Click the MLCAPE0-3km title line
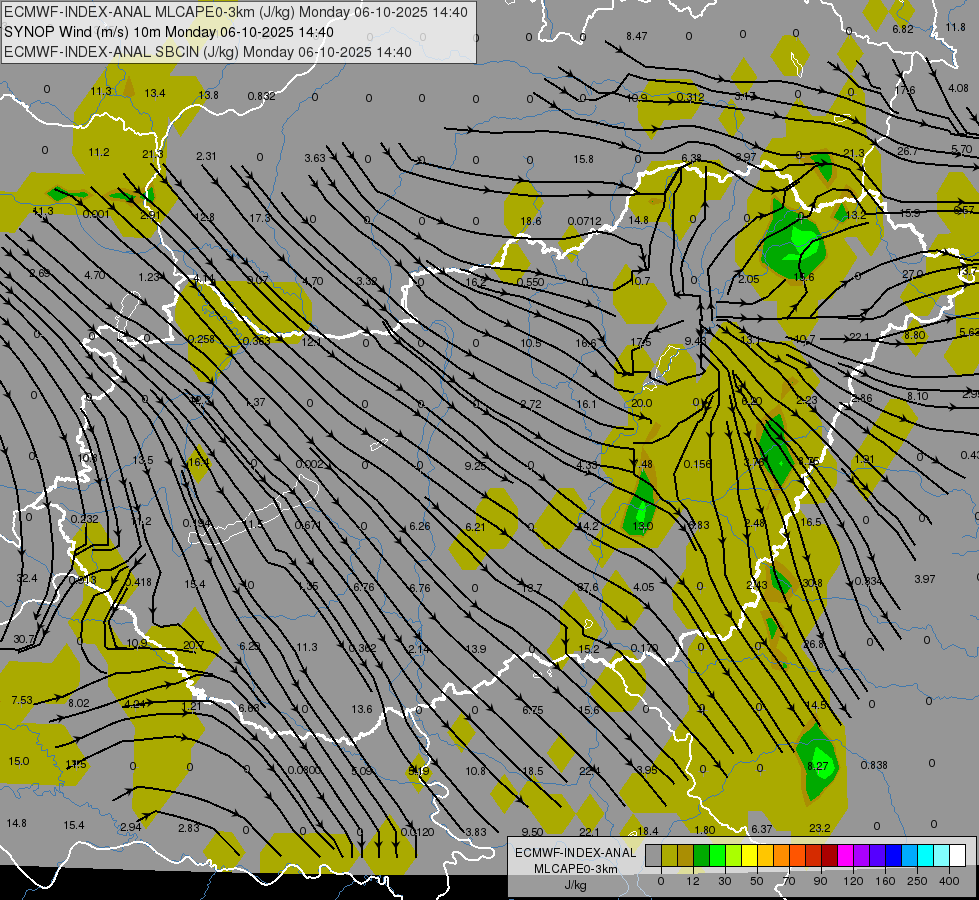Screen dimensions: 979x900 [x=235, y=12]
